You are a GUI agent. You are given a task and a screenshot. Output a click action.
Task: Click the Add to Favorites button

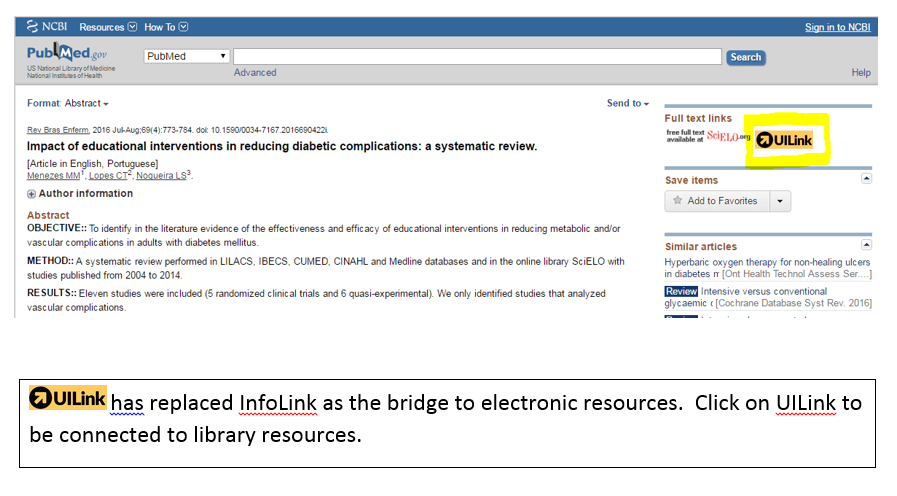pyautogui.click(x=716, y=201)
